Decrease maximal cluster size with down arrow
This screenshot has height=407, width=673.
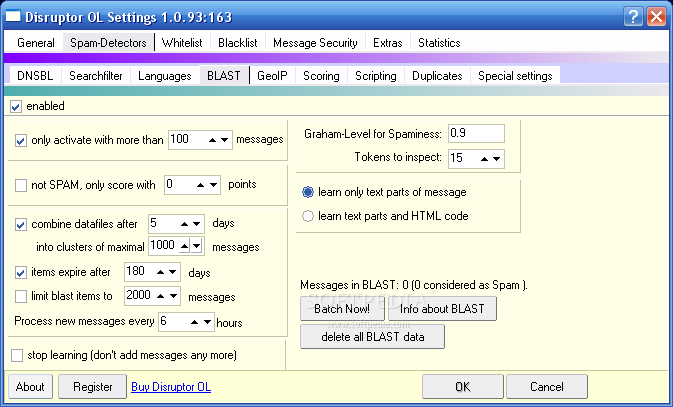click(196, 246)
